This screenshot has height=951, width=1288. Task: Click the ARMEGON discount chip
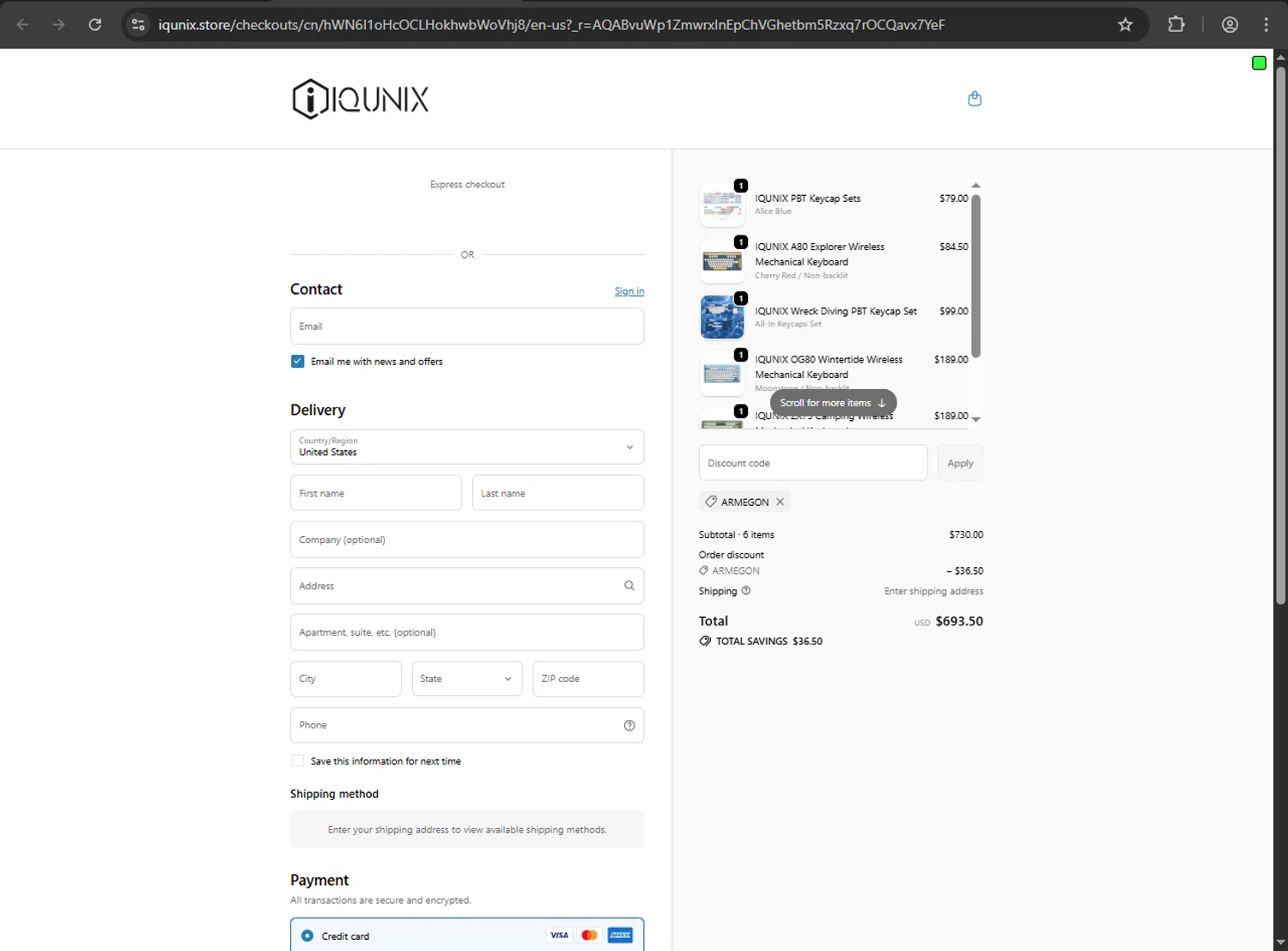(744, 502)
